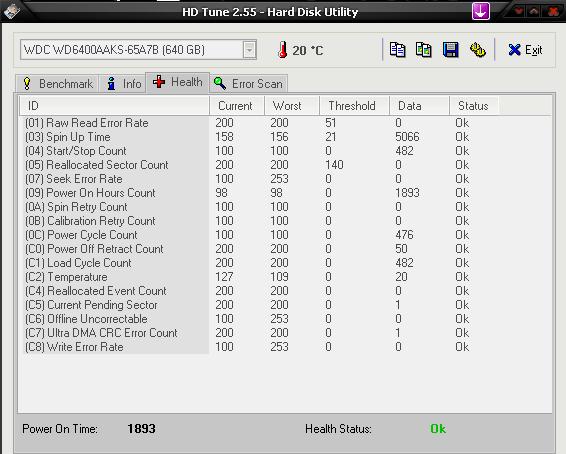Copy health info to clipboard icon

click(x=397, y=50)
